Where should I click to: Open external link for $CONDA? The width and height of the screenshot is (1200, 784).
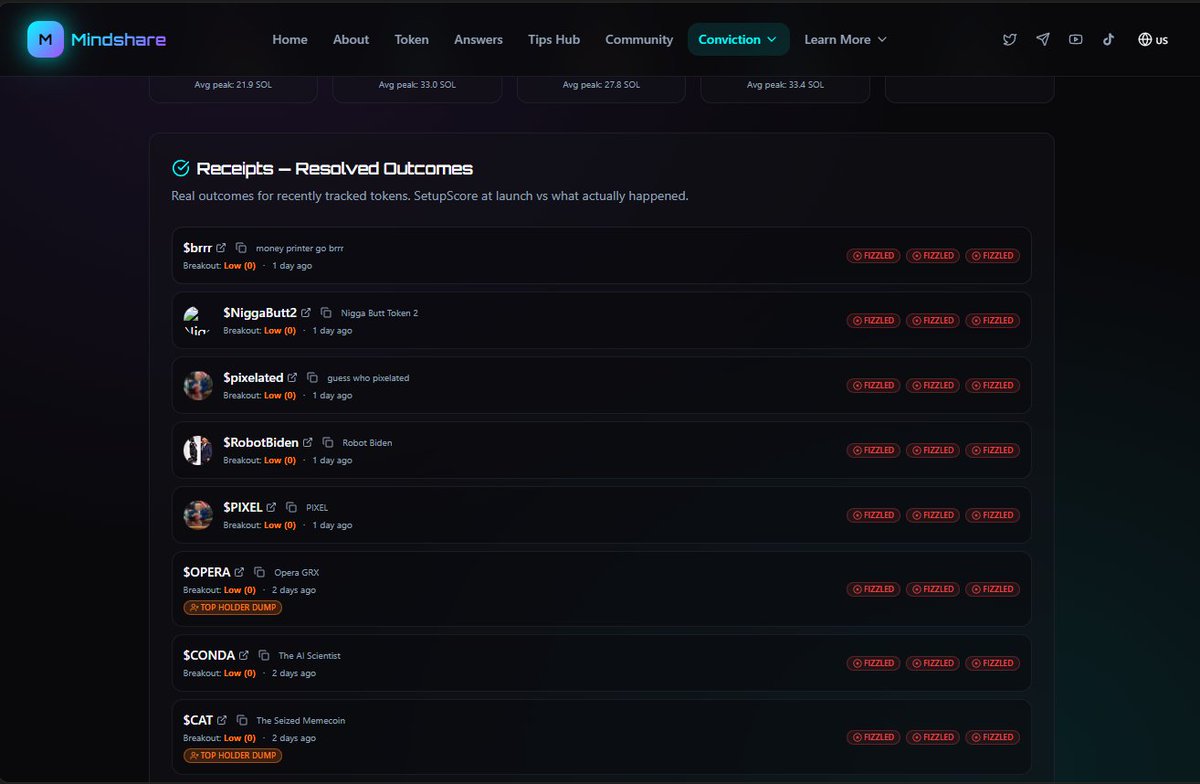[244, 655]
